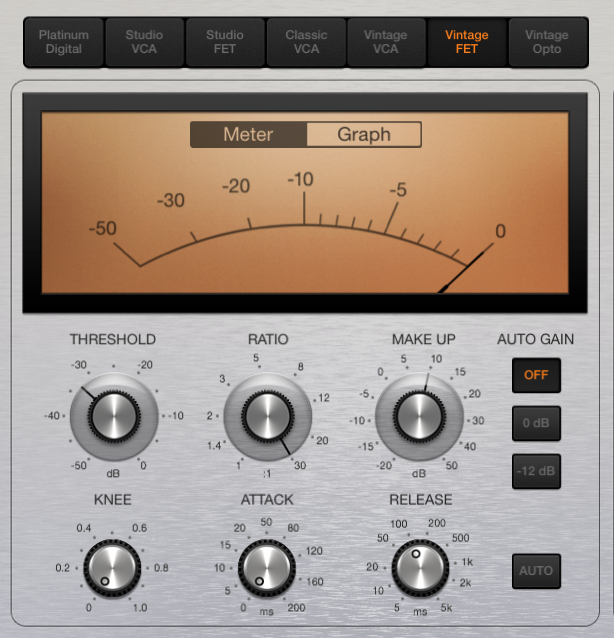Click the Ratio knob
The height and width of the screenshot is (638, 614).
pyautogui.click(x=267, y=416)
